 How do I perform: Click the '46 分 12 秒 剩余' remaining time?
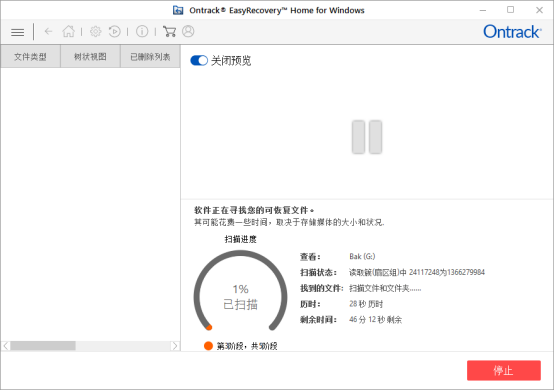click(375, 320)
